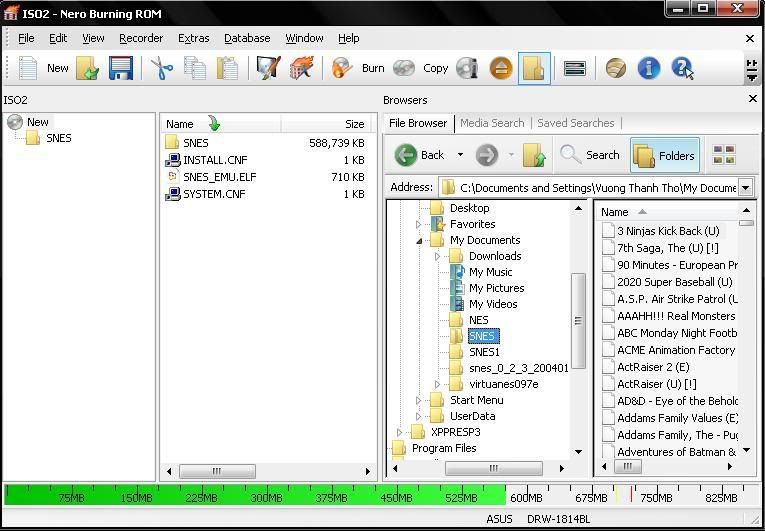Screen dimensions: 765x531
Task: Click the folder tree vertical scrollbar thumb
Action: click(x=578, y=321)
